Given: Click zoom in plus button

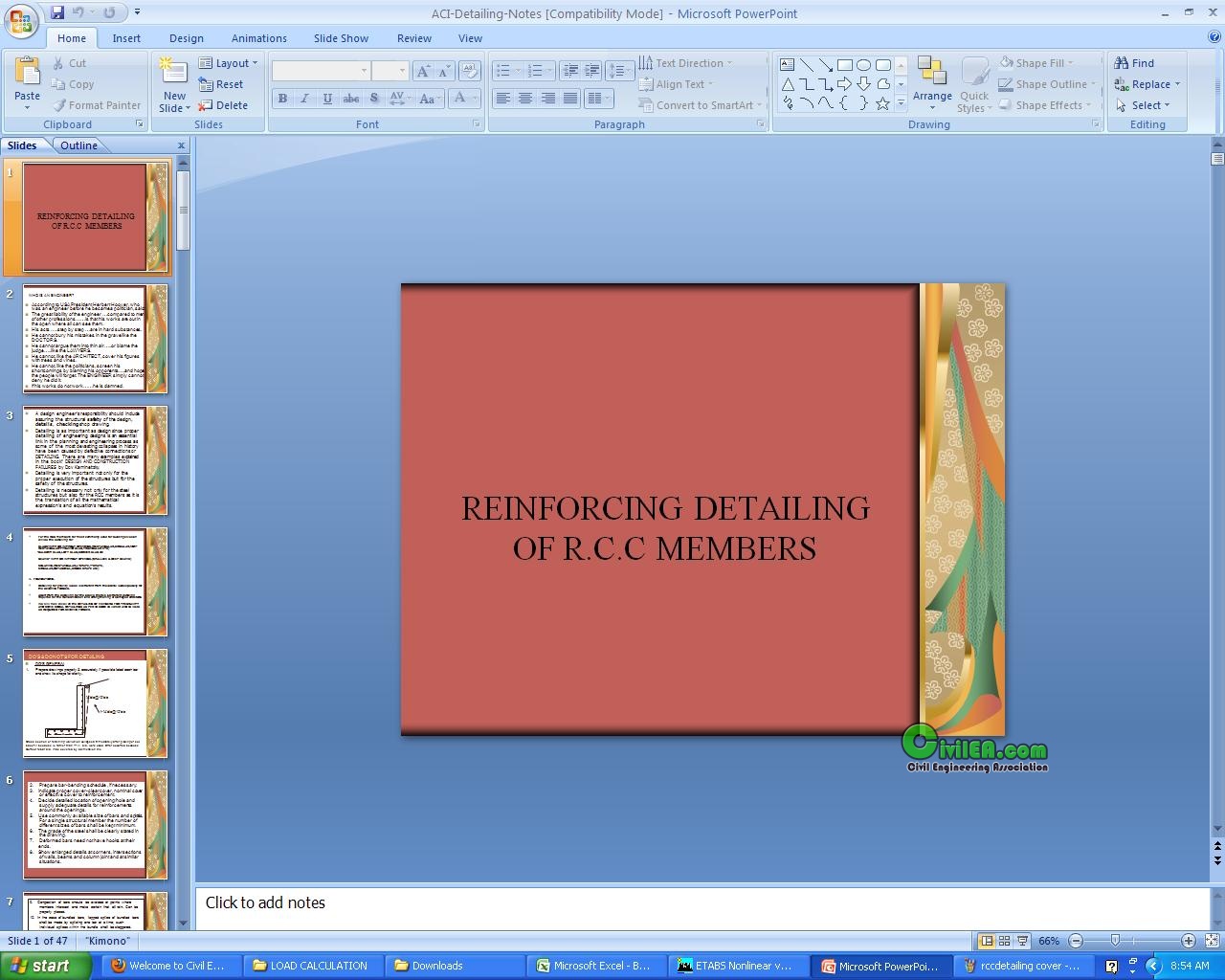Looking at the screenshot, I should pyautogui.click(x=1188, y=941).
